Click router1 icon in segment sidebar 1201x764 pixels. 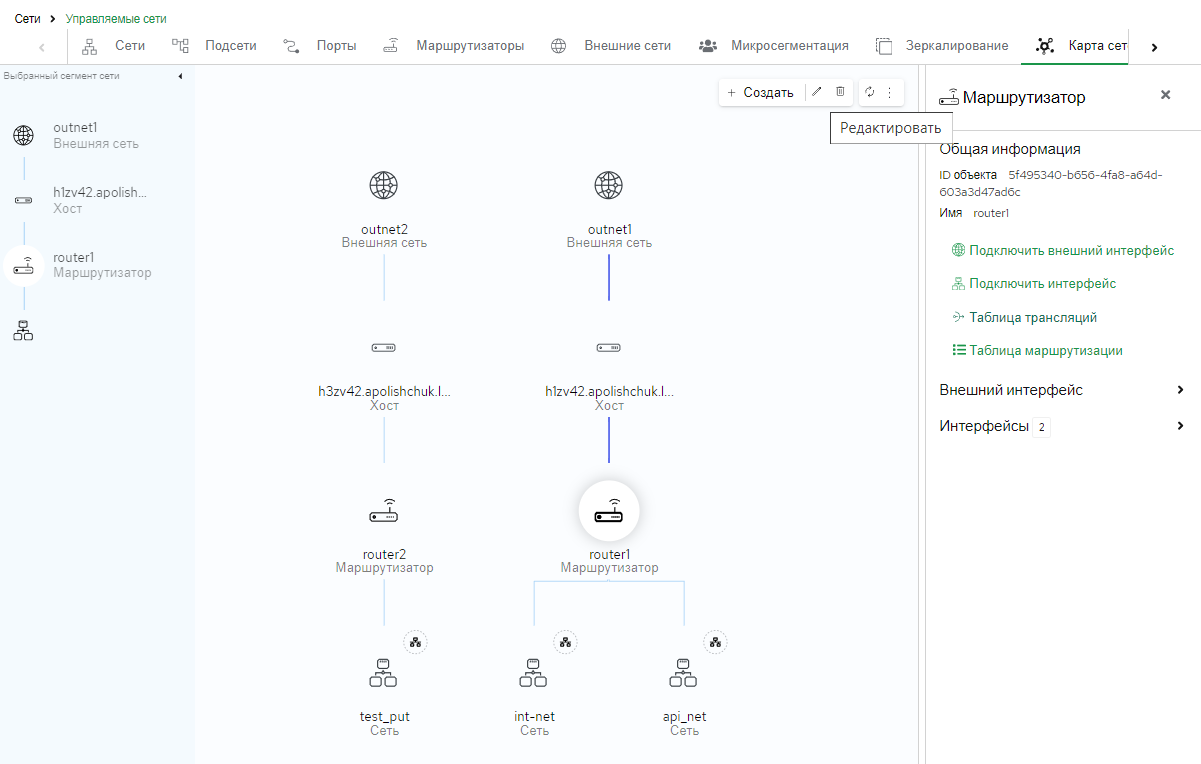point(23,265)
